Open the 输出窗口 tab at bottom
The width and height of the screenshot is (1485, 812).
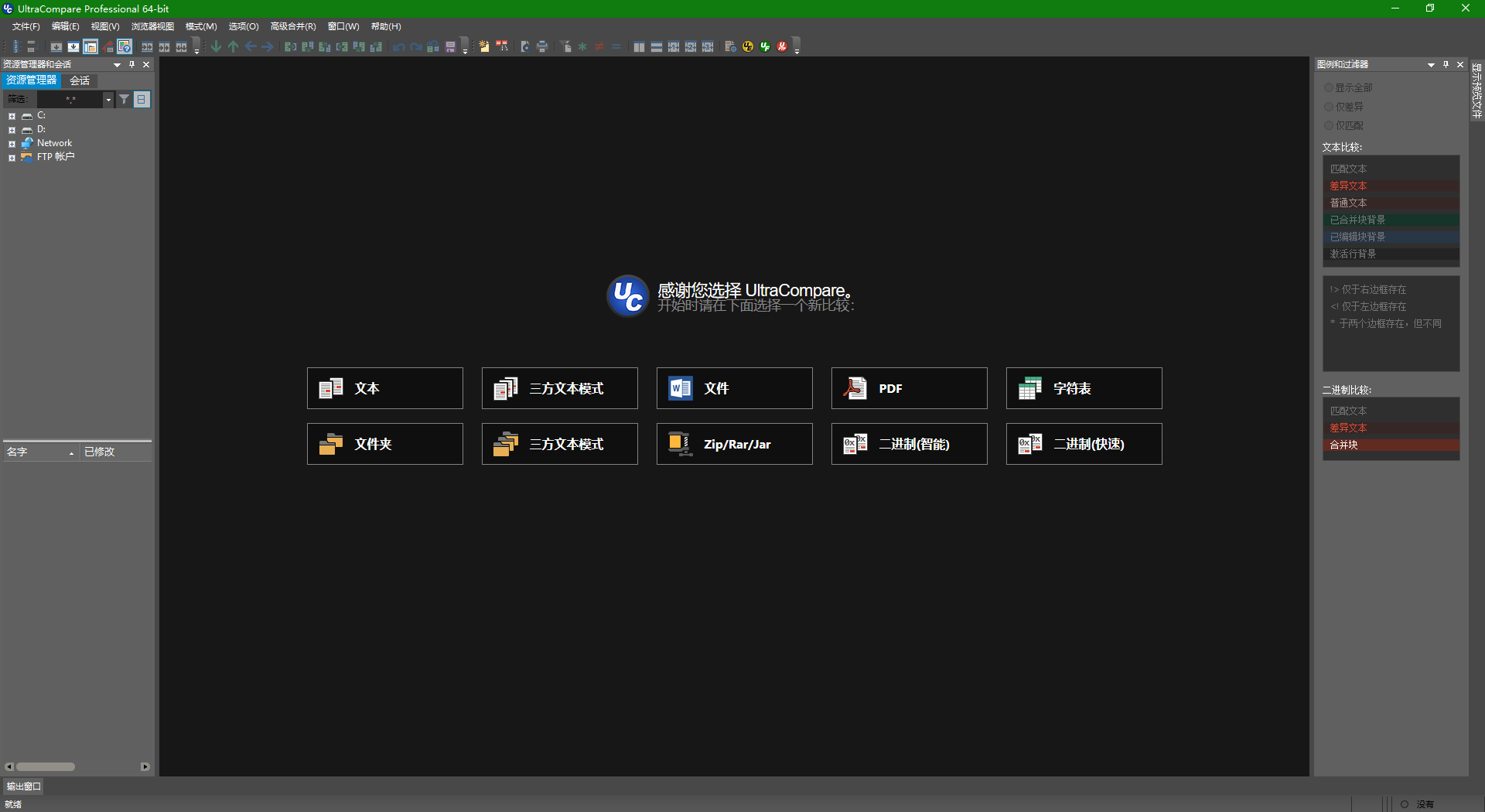tap(24, 786)
